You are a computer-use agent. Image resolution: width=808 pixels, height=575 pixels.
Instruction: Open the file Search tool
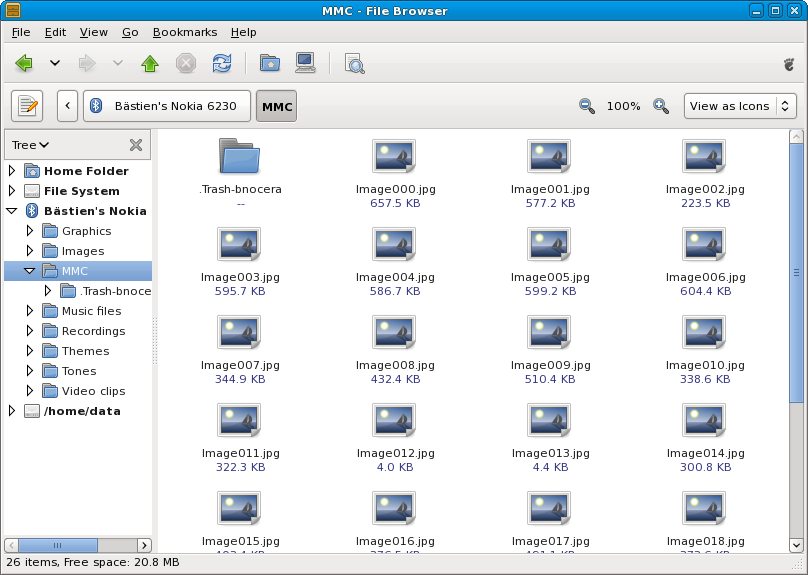pos(355,64)
